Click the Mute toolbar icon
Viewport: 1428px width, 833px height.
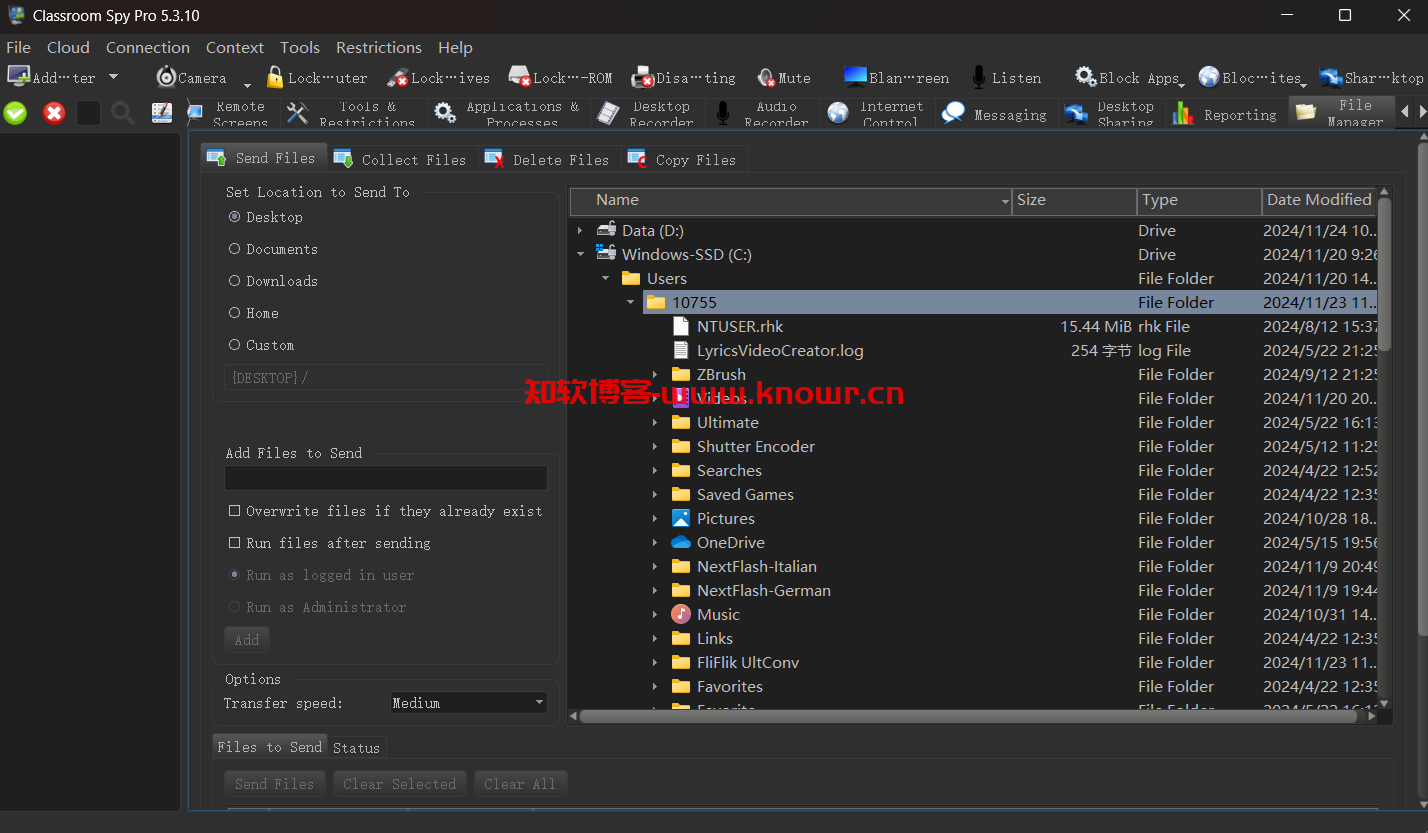766,77
